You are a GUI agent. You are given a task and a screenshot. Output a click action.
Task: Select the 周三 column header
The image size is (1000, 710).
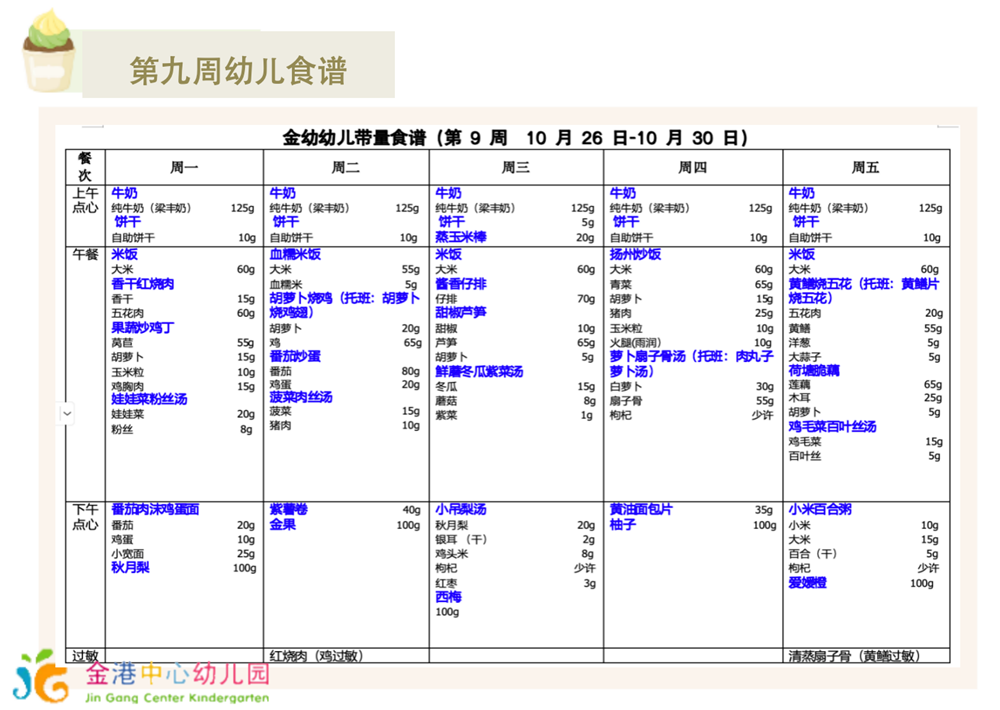[516, 168]
